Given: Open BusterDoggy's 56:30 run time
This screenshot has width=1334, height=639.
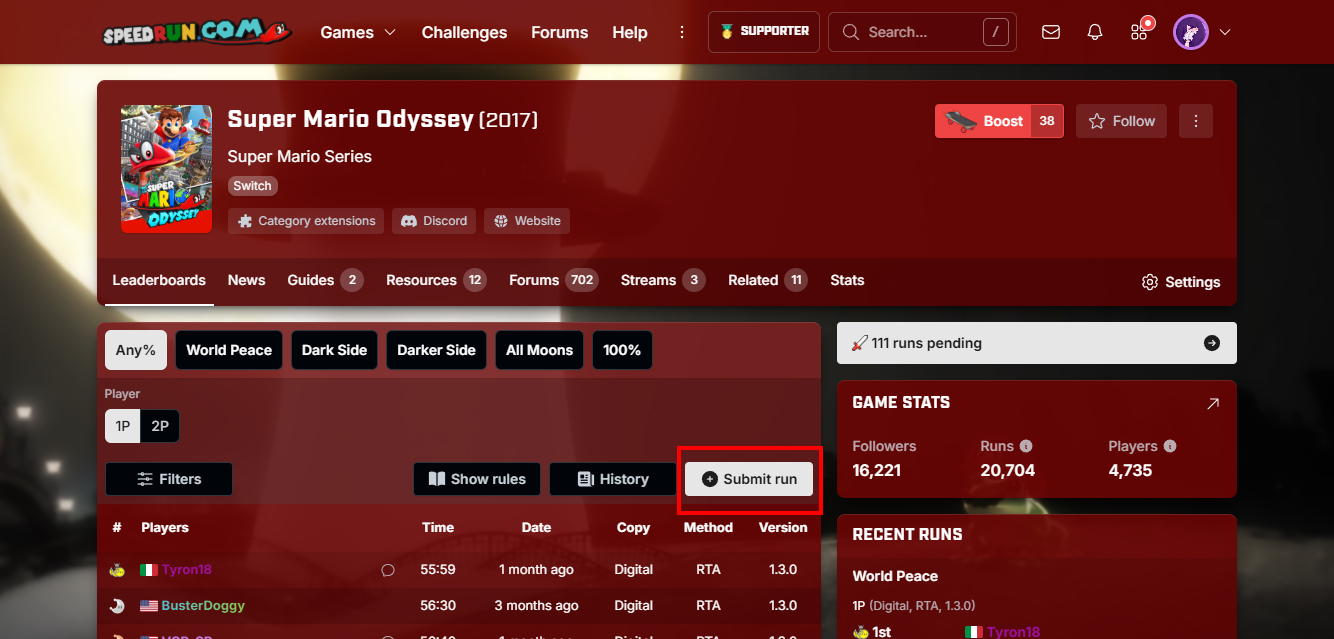Looking at the screenshot, I should pyautogui.click(x=438, y=606).
